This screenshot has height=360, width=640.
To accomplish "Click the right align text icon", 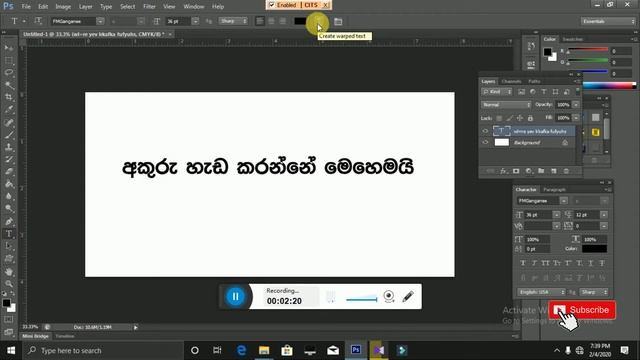I will [x=282, y=21].
